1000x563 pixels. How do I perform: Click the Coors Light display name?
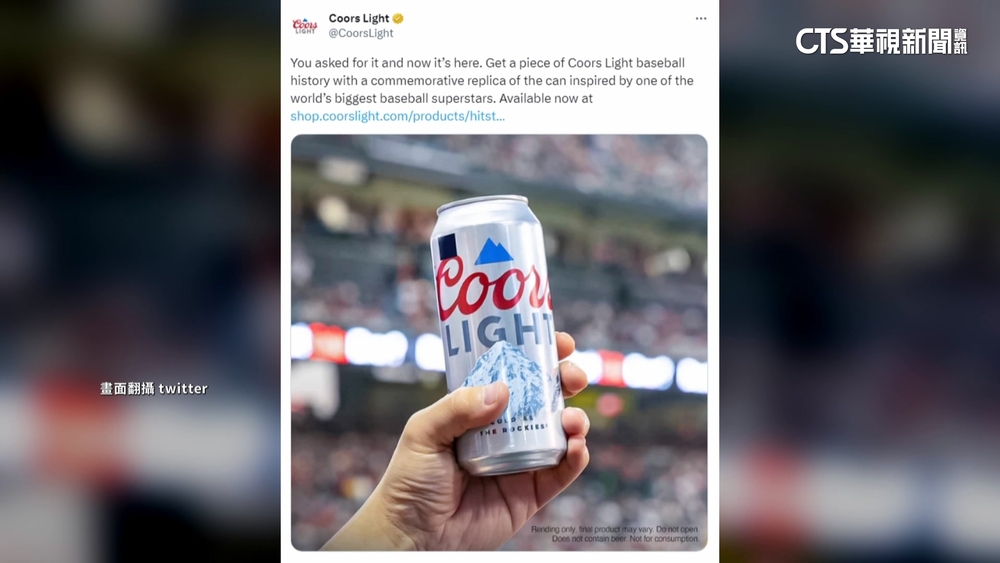[359, 18]
